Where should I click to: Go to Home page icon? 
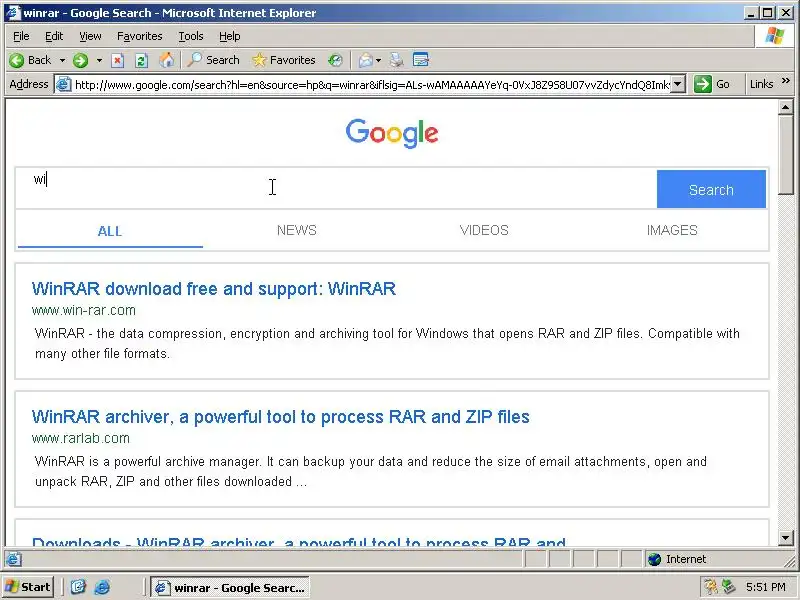[166, 60]
